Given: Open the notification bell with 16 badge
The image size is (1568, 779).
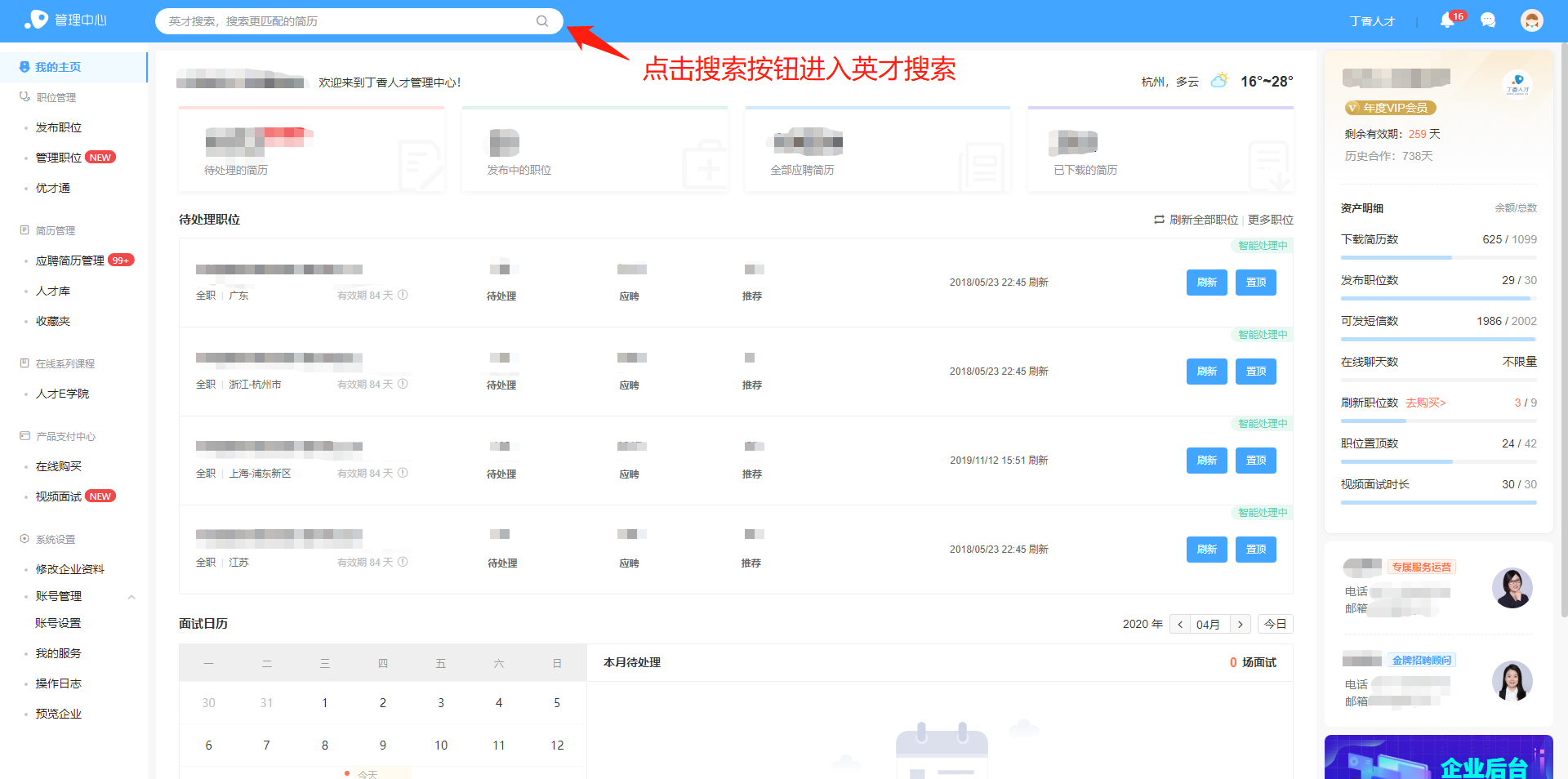Looking at the screenshot, I should pos(1449,20).
